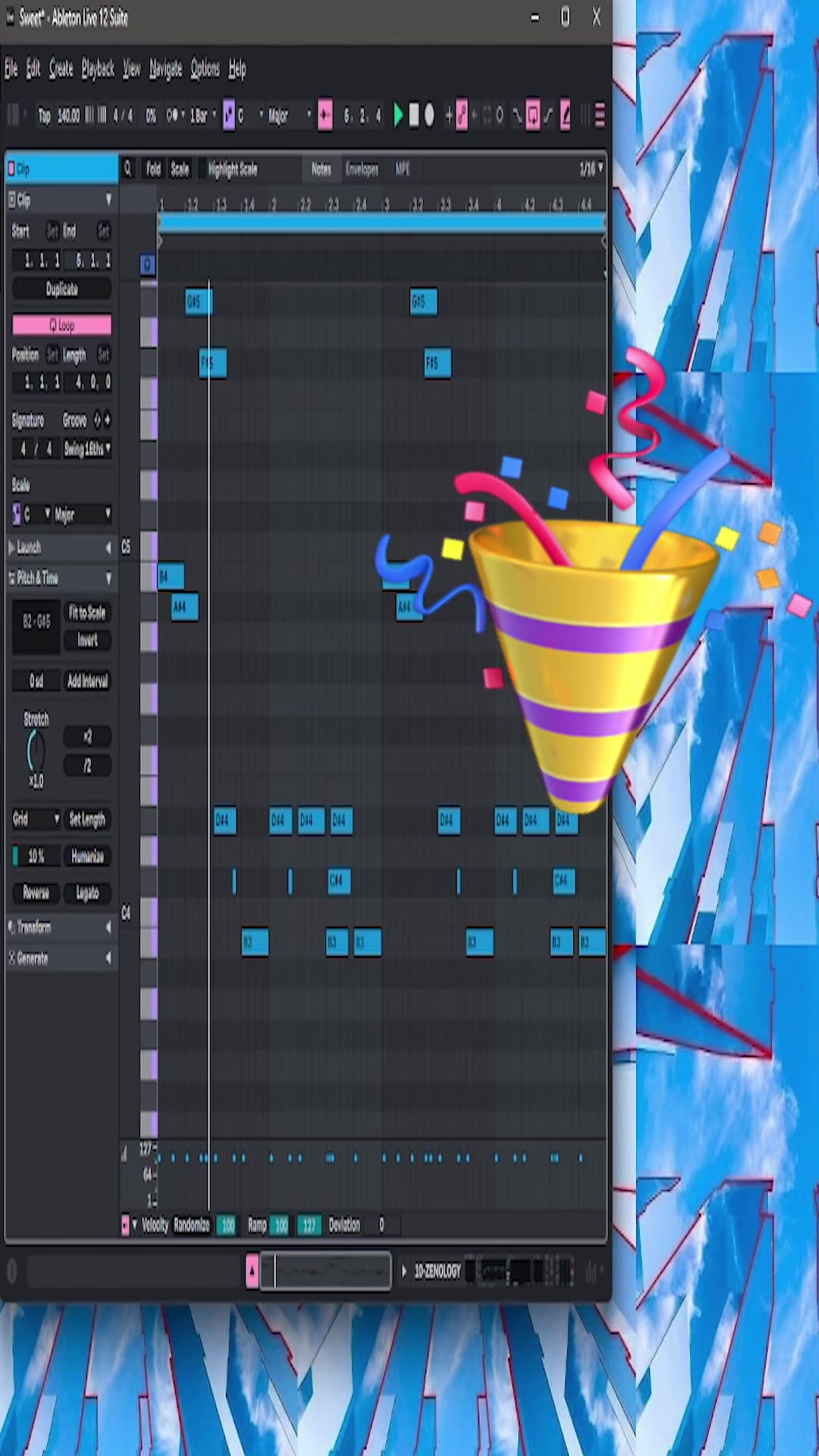This screenshot has width=819, height=1456.
Task: Click the purple Scale Mode icon in toolbar
Action: tap(229, 115)
